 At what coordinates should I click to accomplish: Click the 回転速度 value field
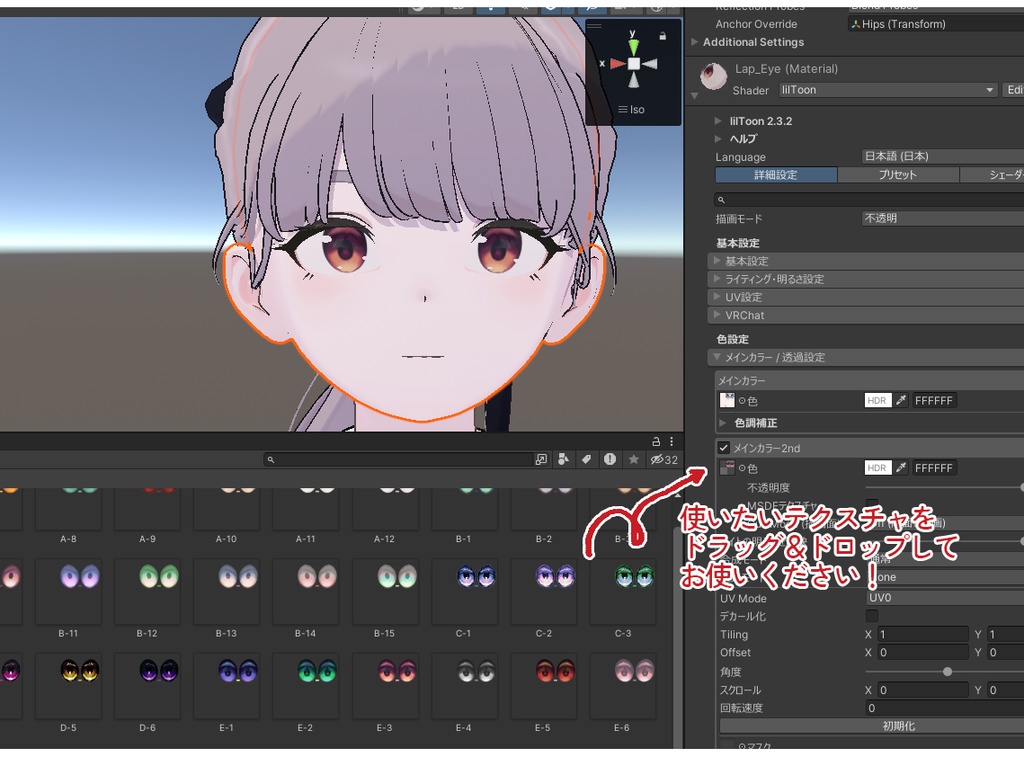click(944, 708)
